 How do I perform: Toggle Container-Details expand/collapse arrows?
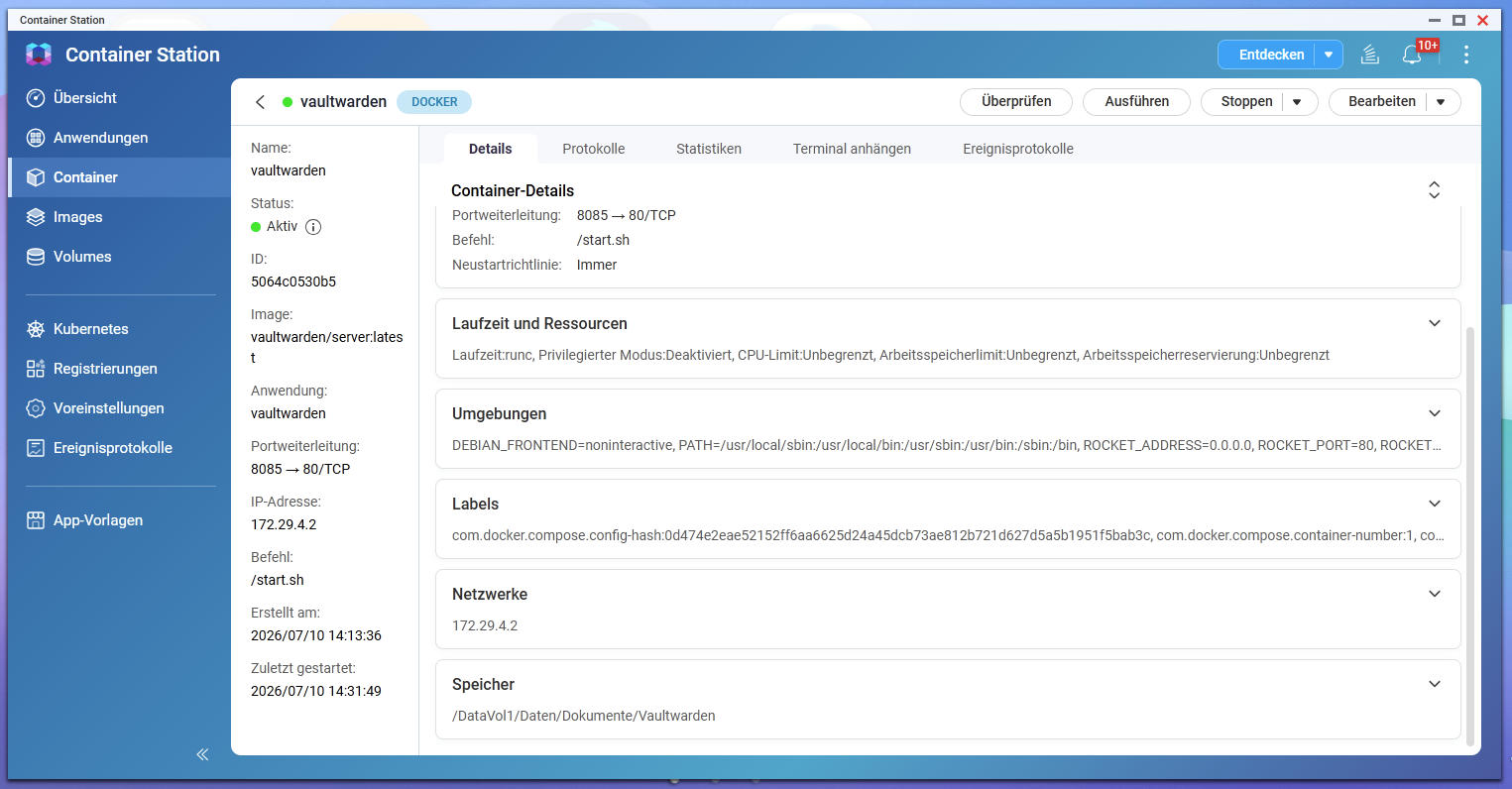click(1434, 190)
